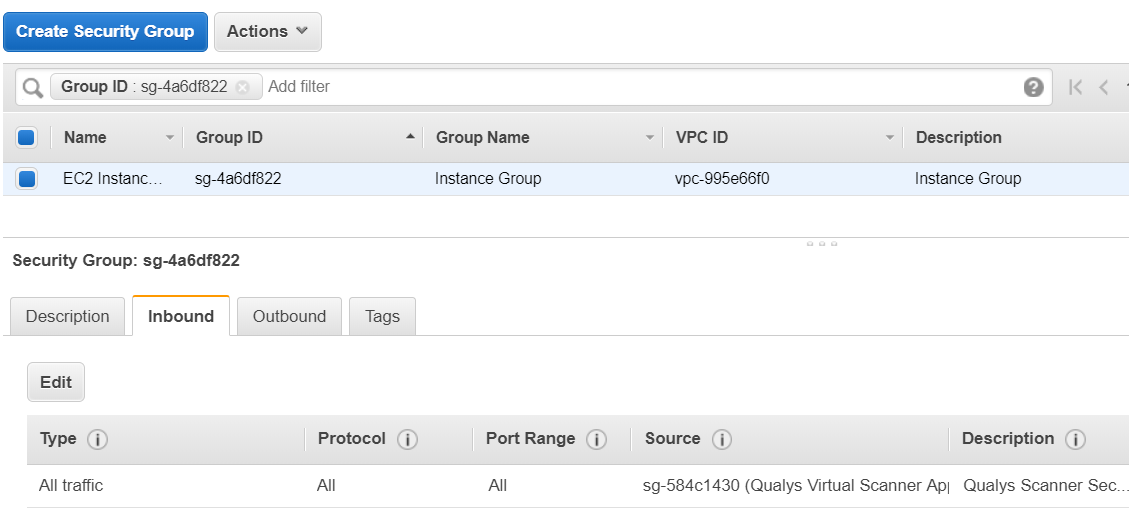The image size is (1131, 530).
Task: Open the Actions dropdown menu
Action: click(x=268, y=32)
